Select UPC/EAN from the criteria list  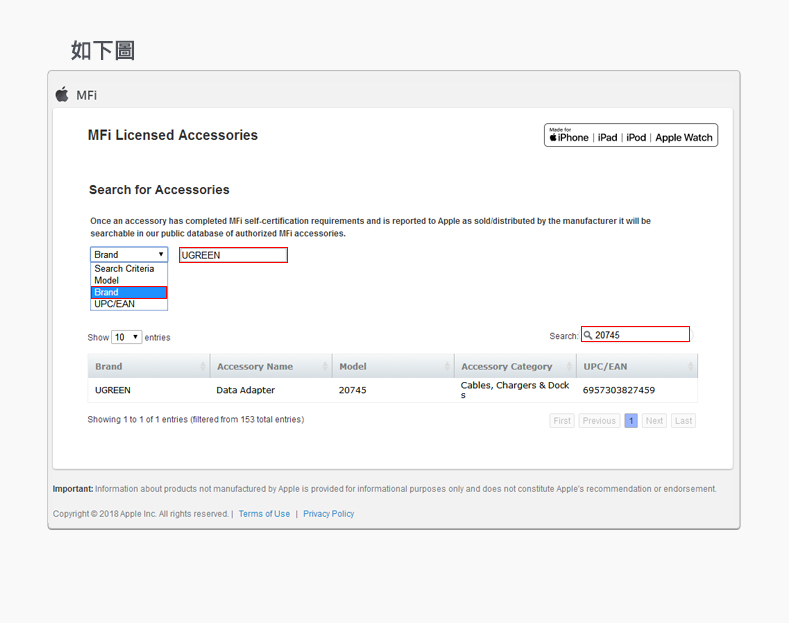114,304
